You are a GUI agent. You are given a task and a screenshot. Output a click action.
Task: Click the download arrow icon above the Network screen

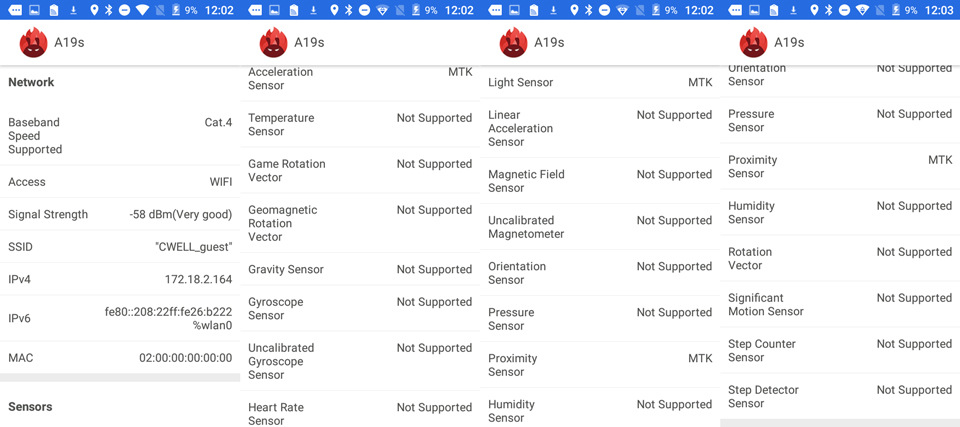(x=73, y=10)
